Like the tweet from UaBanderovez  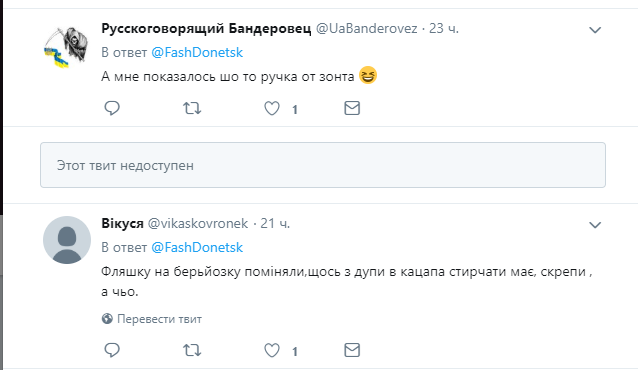pyautogui.click(x=272, y=108)
